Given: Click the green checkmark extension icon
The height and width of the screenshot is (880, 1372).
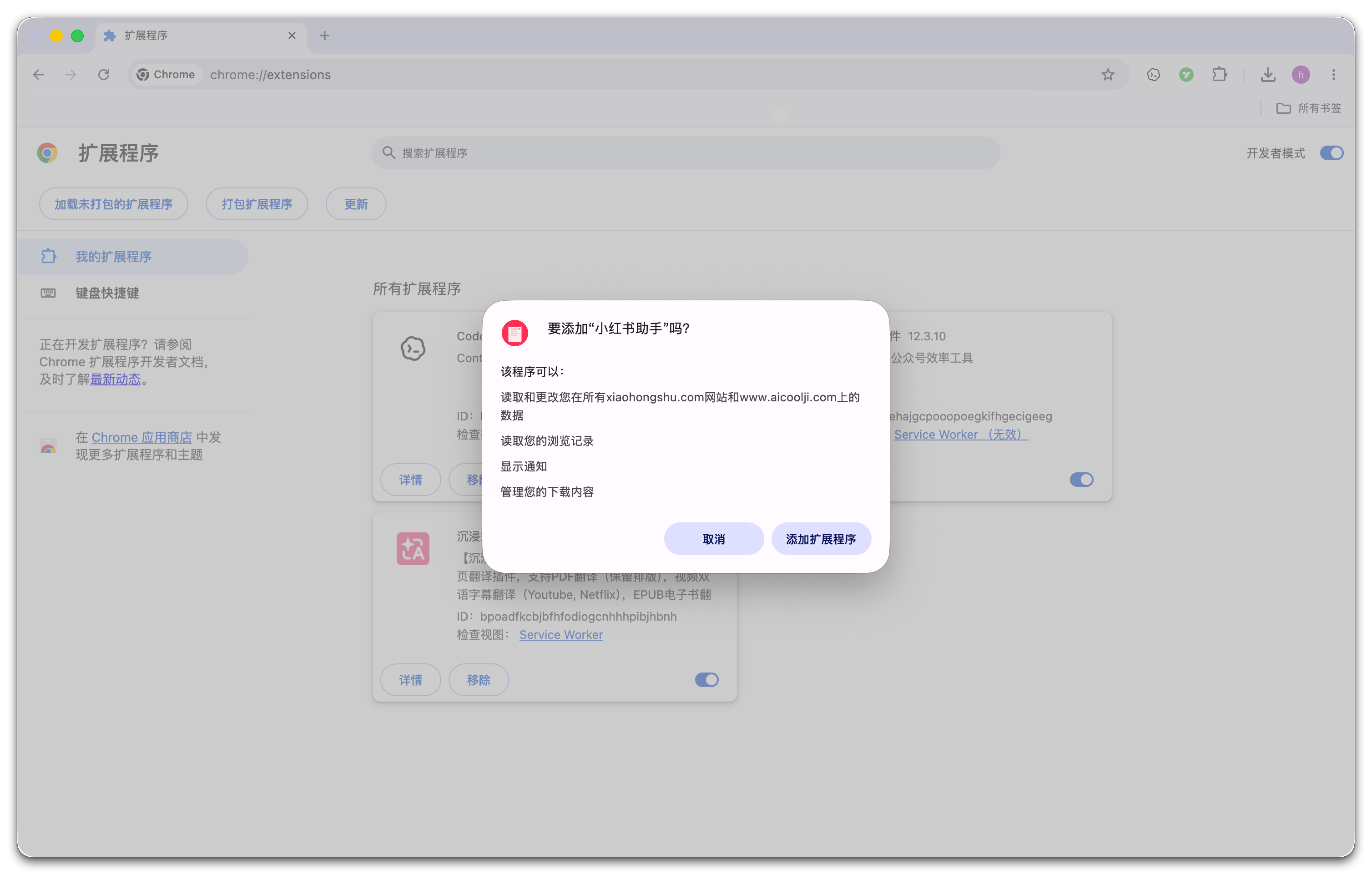Looking at the screenshot, I should pyautogui.click(x=1186, y=75).
